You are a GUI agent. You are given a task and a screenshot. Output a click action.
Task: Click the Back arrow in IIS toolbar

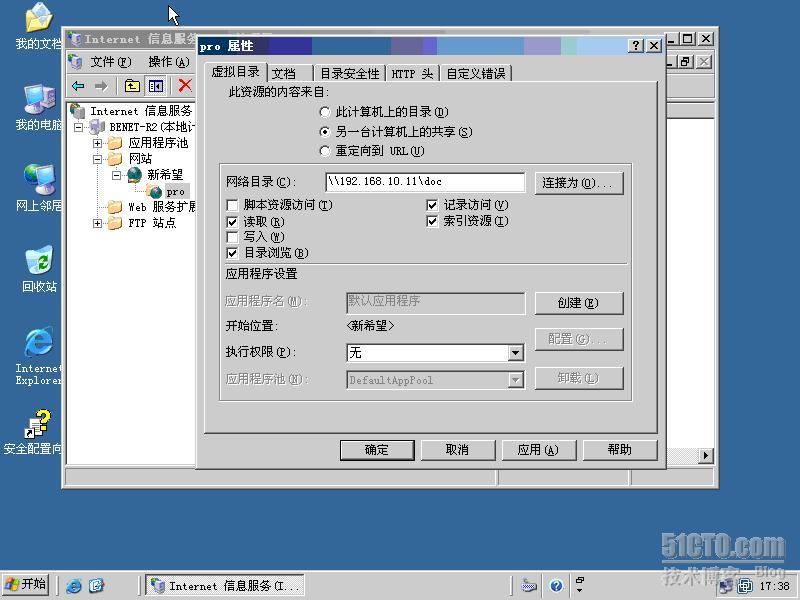(78, 86)
